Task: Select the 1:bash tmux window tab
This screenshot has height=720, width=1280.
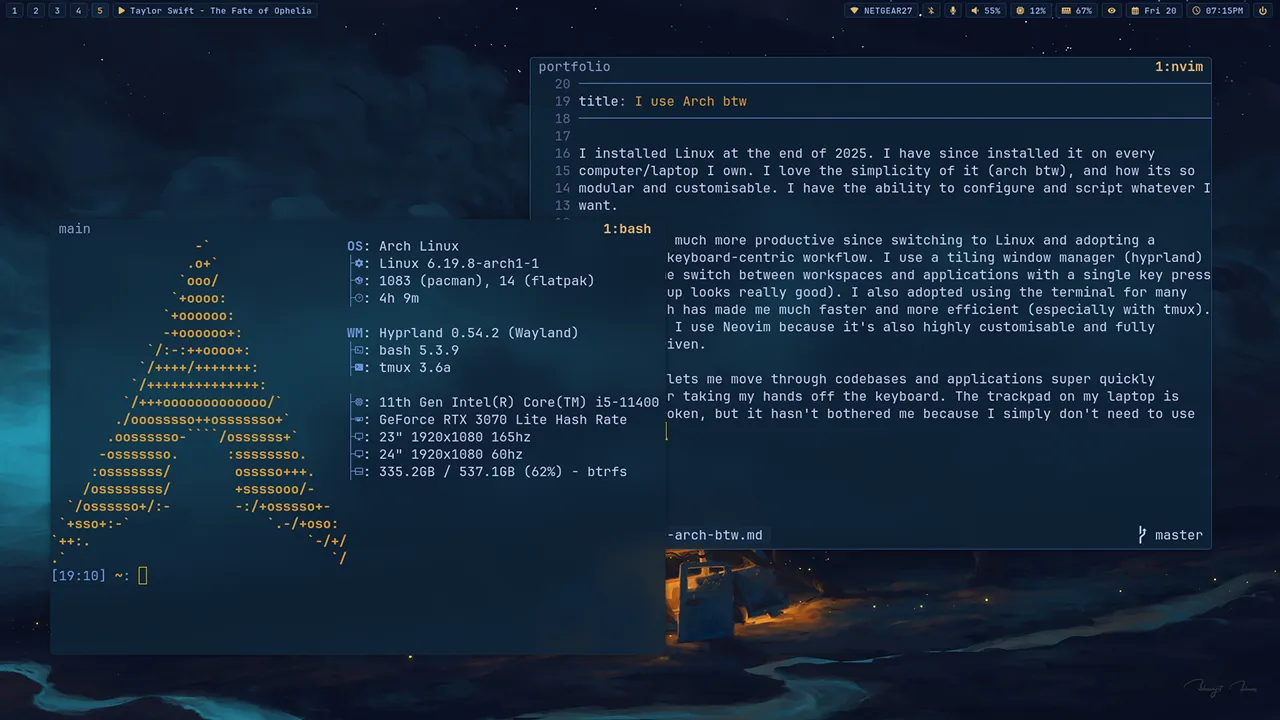Action: (x=627, y=228)
